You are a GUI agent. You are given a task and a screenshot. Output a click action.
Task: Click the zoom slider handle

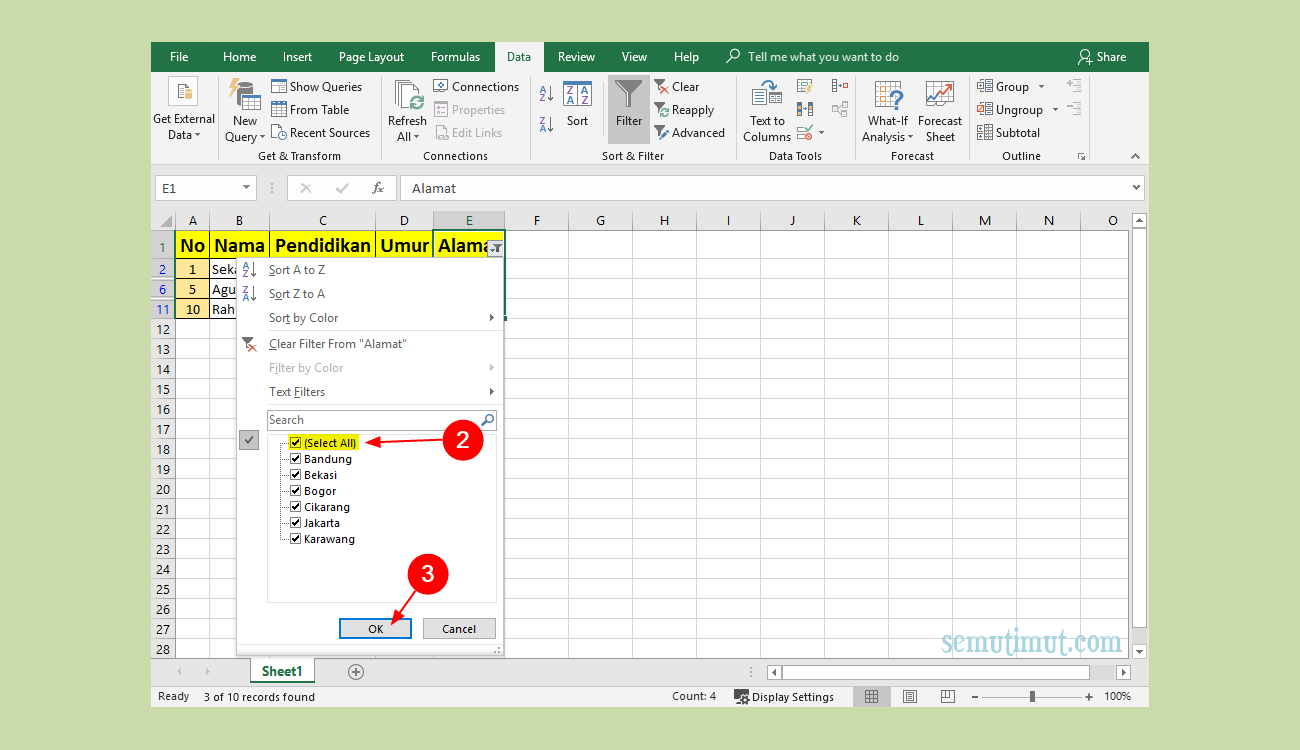(x=1032, y=697)
